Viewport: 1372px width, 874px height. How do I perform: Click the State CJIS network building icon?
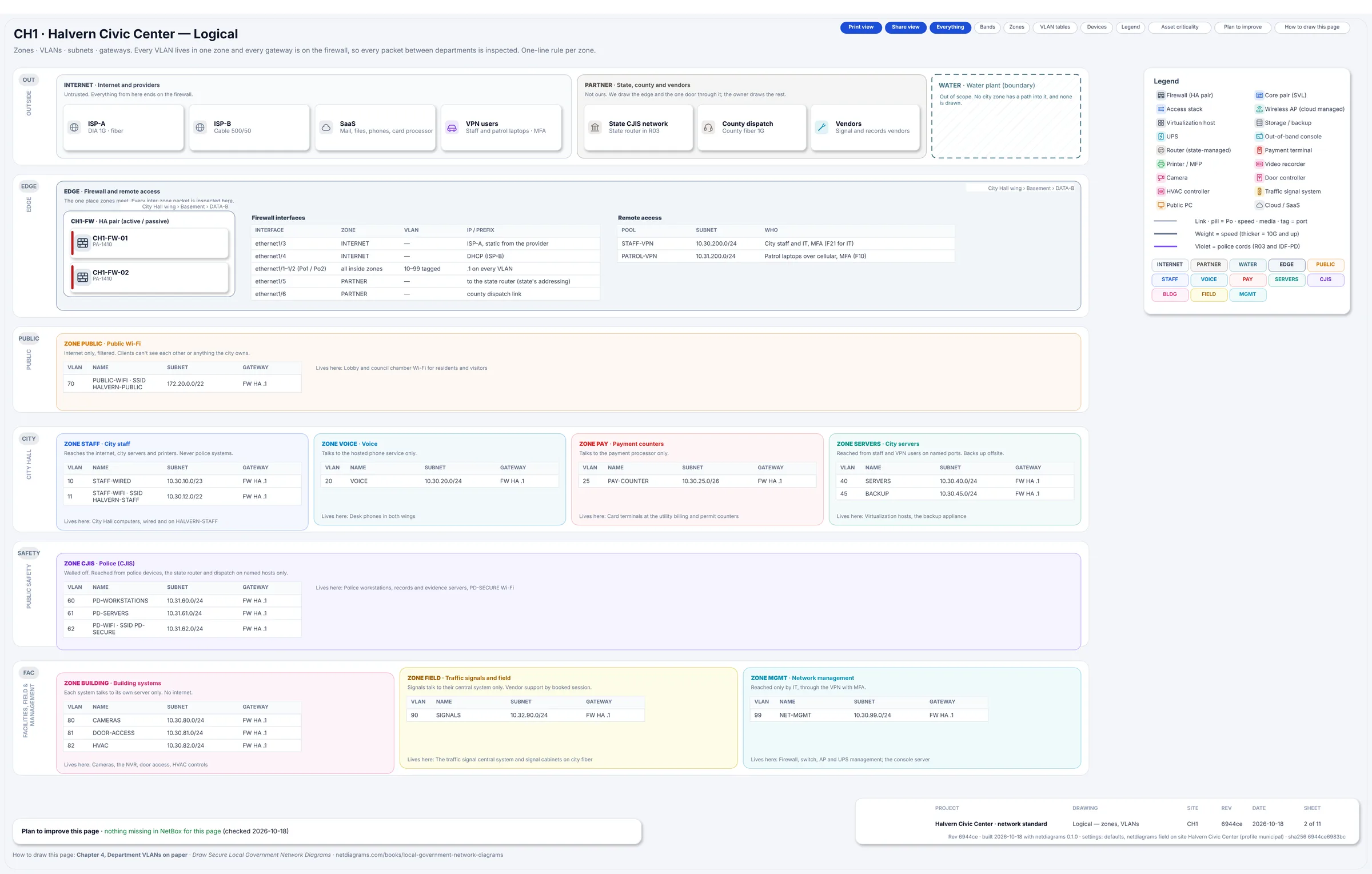click(595, 127)
